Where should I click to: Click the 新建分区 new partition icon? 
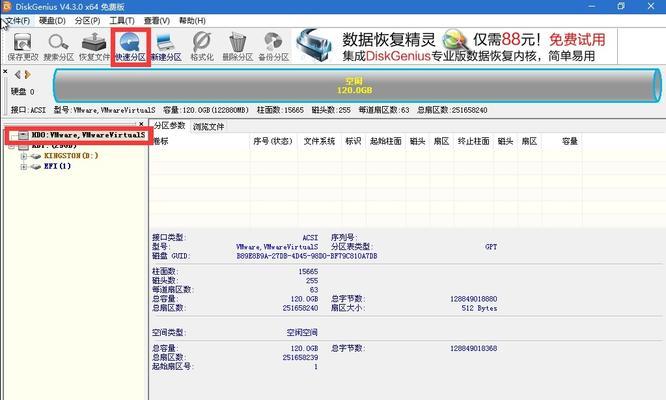click(x=166, y=47)
